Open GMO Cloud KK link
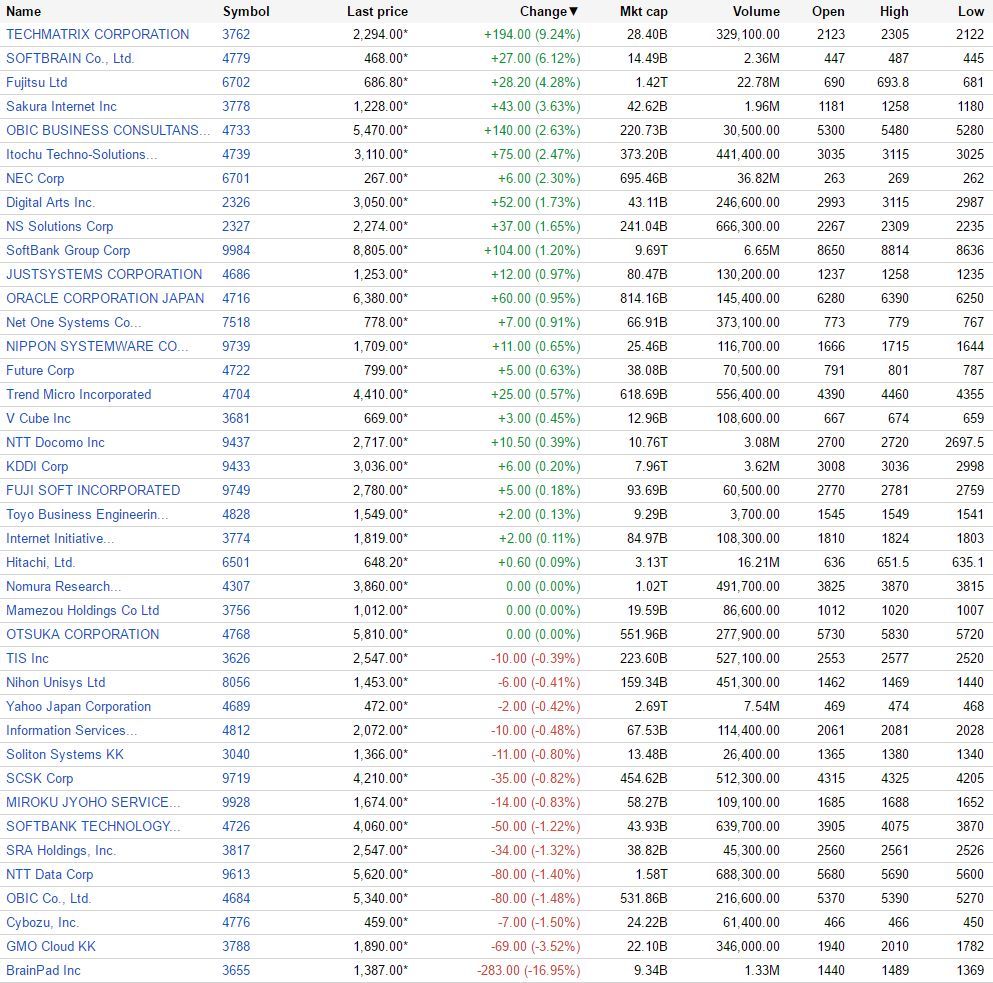 pos(51,948)
